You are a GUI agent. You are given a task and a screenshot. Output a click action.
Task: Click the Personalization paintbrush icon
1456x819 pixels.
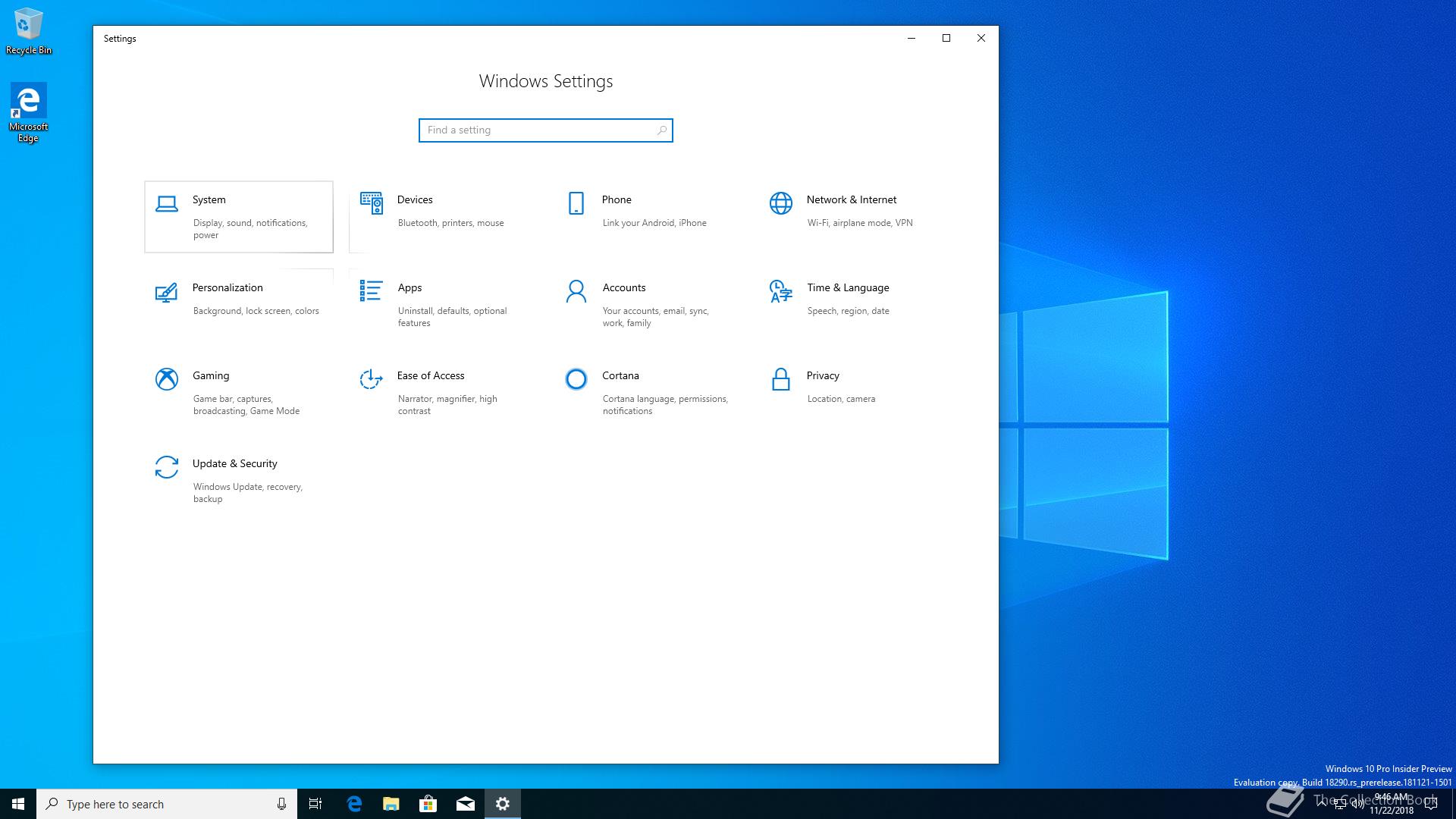[x=167, y=292]
